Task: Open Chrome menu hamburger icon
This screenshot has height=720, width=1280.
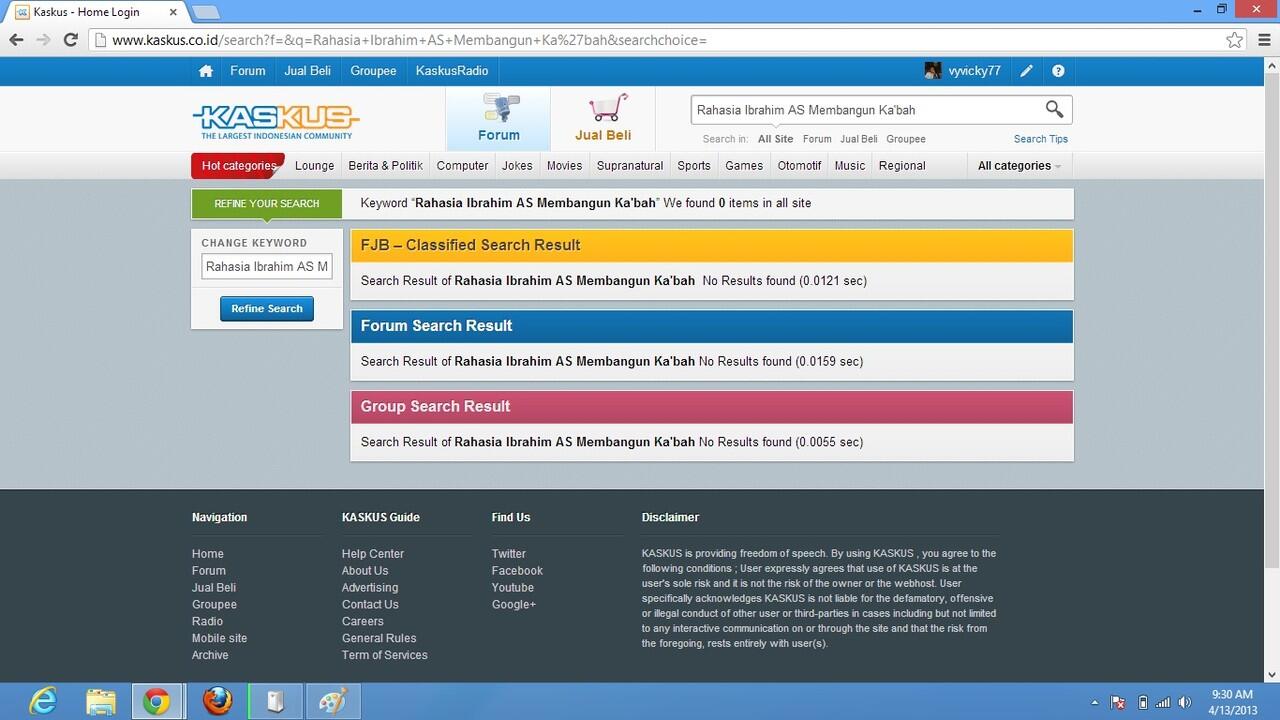Action: (1264, 40)
